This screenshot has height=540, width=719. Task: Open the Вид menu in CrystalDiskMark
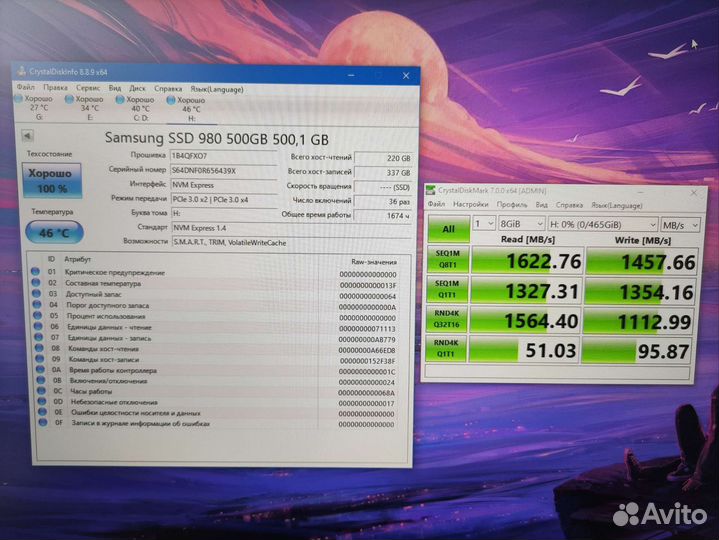click(541, 205)
